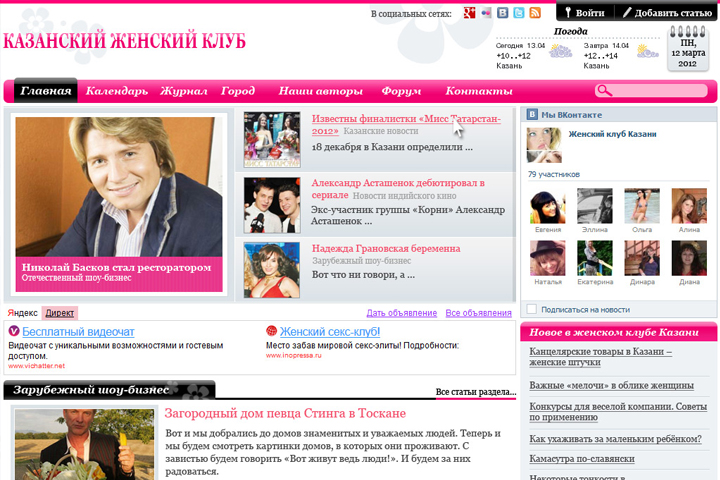
Task: Open member Наталья's avatar
Action: click(x=548, y=258)
